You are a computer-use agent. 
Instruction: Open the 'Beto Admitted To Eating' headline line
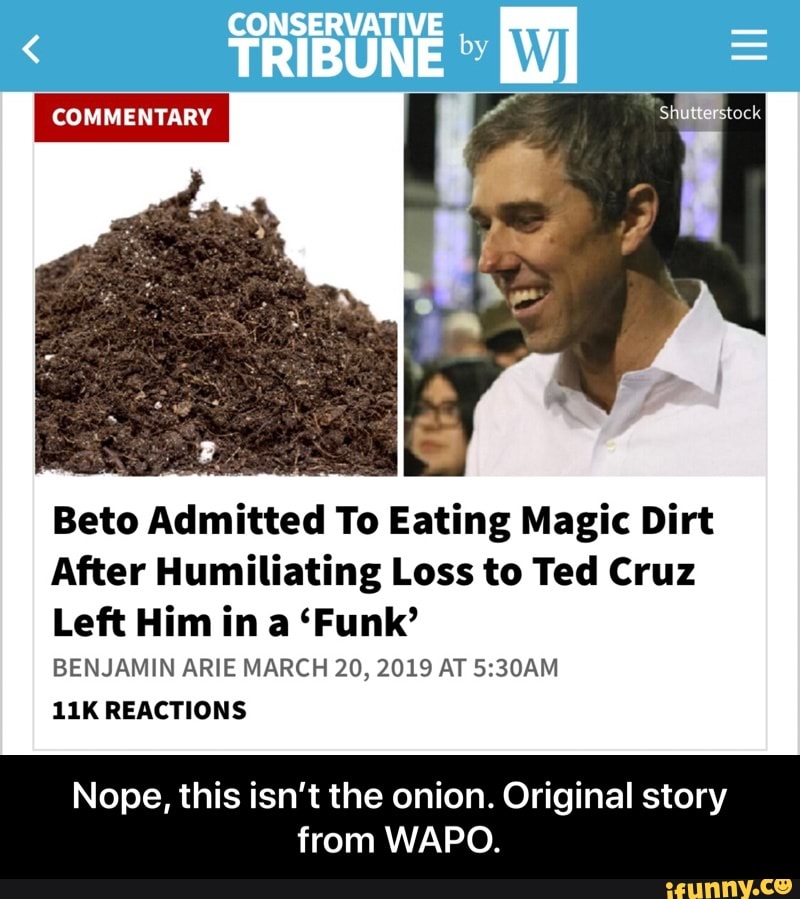[x=382, y=523]
